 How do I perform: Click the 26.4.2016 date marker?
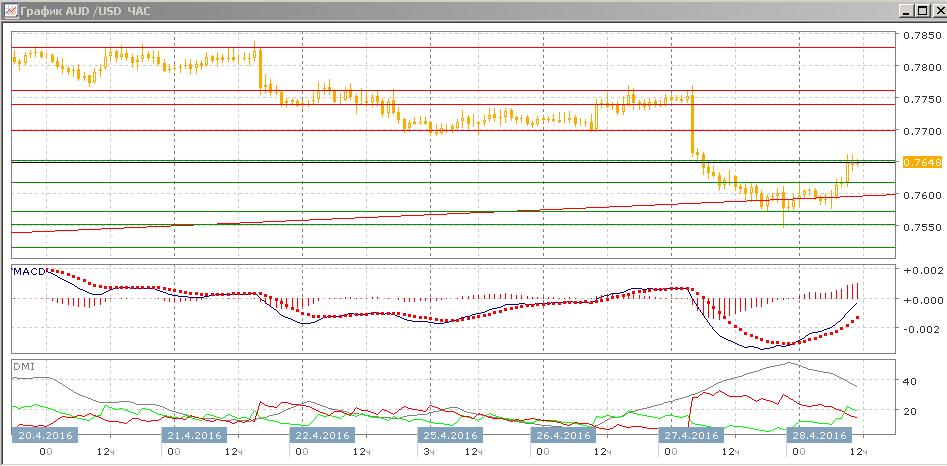tap(563, 435)
